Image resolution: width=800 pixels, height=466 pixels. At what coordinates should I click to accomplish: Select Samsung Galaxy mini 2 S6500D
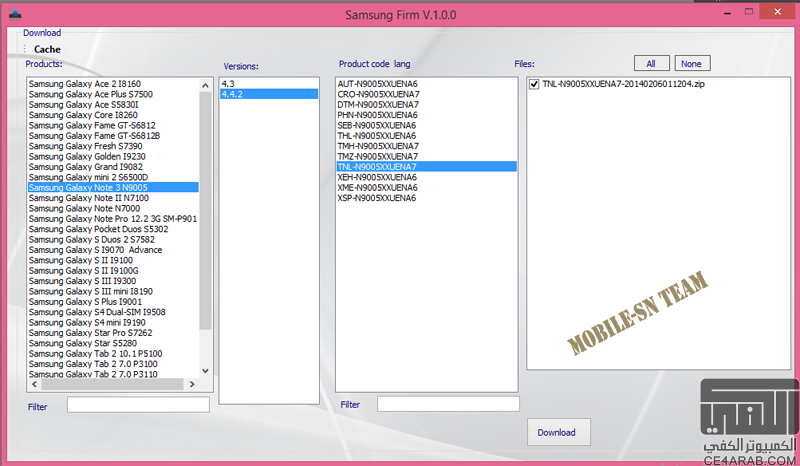pyautogui.click(x=113, y=177)
